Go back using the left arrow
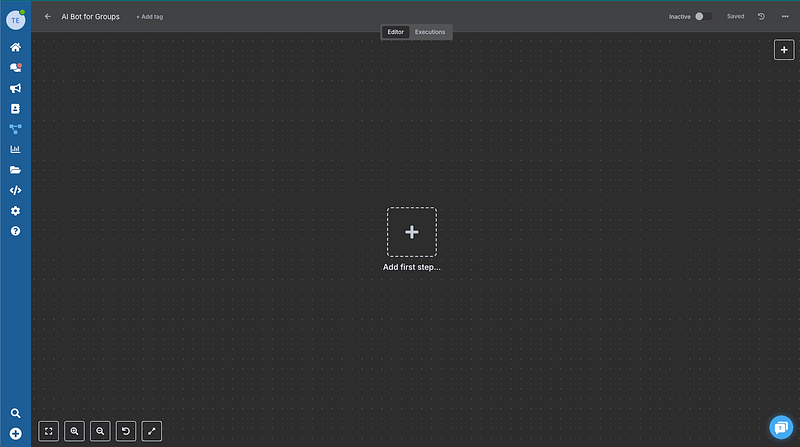The width and height of the screenshot is (800, 447). coord(48,16)
